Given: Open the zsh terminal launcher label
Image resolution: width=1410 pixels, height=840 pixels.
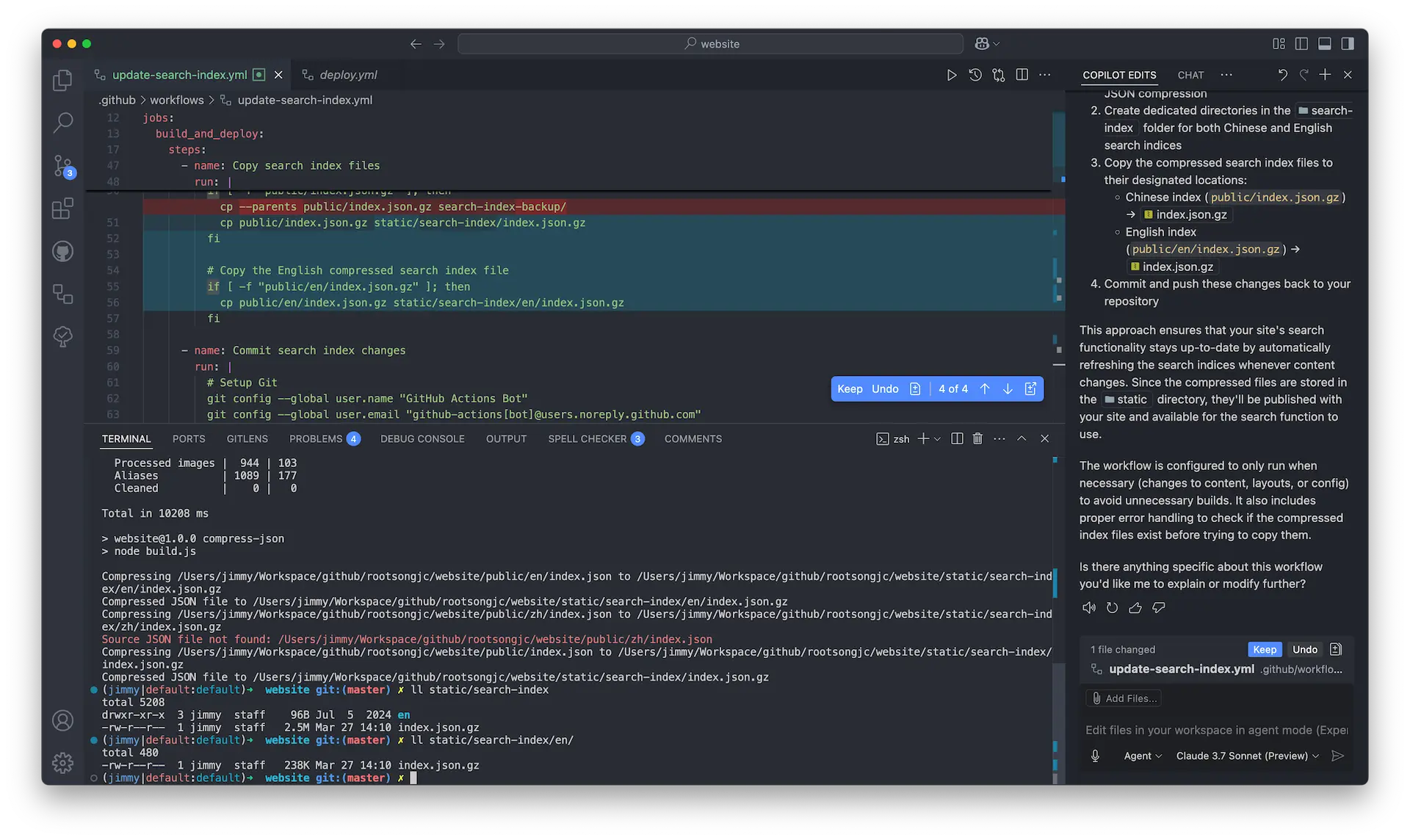Looking at the screenshot, I should click(893, 438).
